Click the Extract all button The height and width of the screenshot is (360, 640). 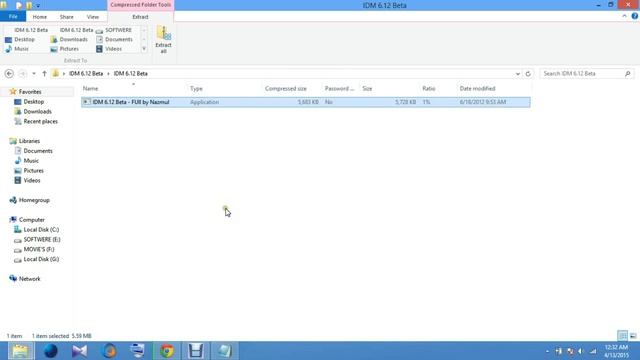coord(163,40)
